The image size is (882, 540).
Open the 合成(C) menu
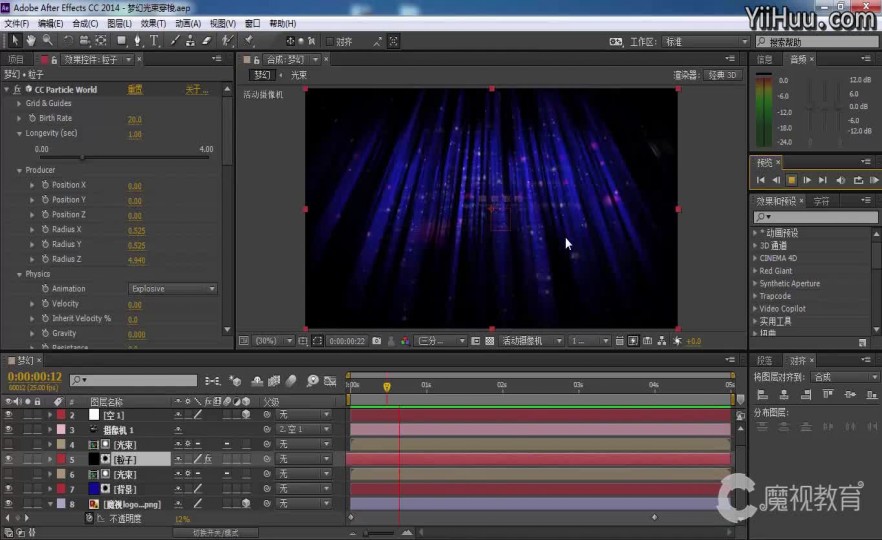(x=85, y=24)
